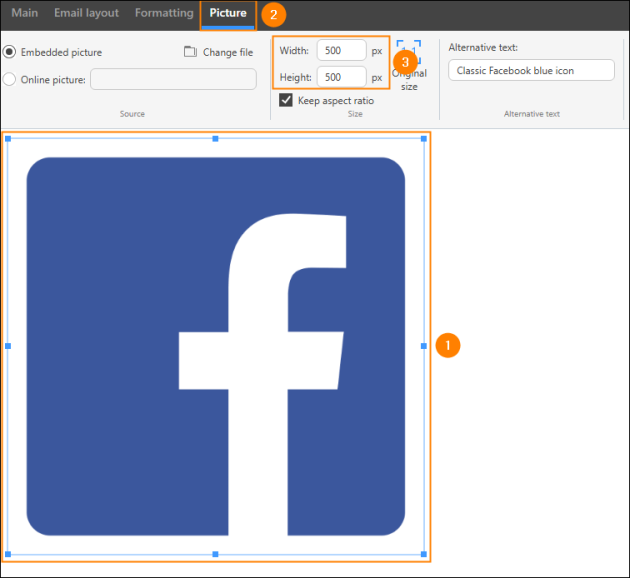This screenshot has width=630, height=578.
Task: Select the Picture tab
Action: [x=228, y=13]
